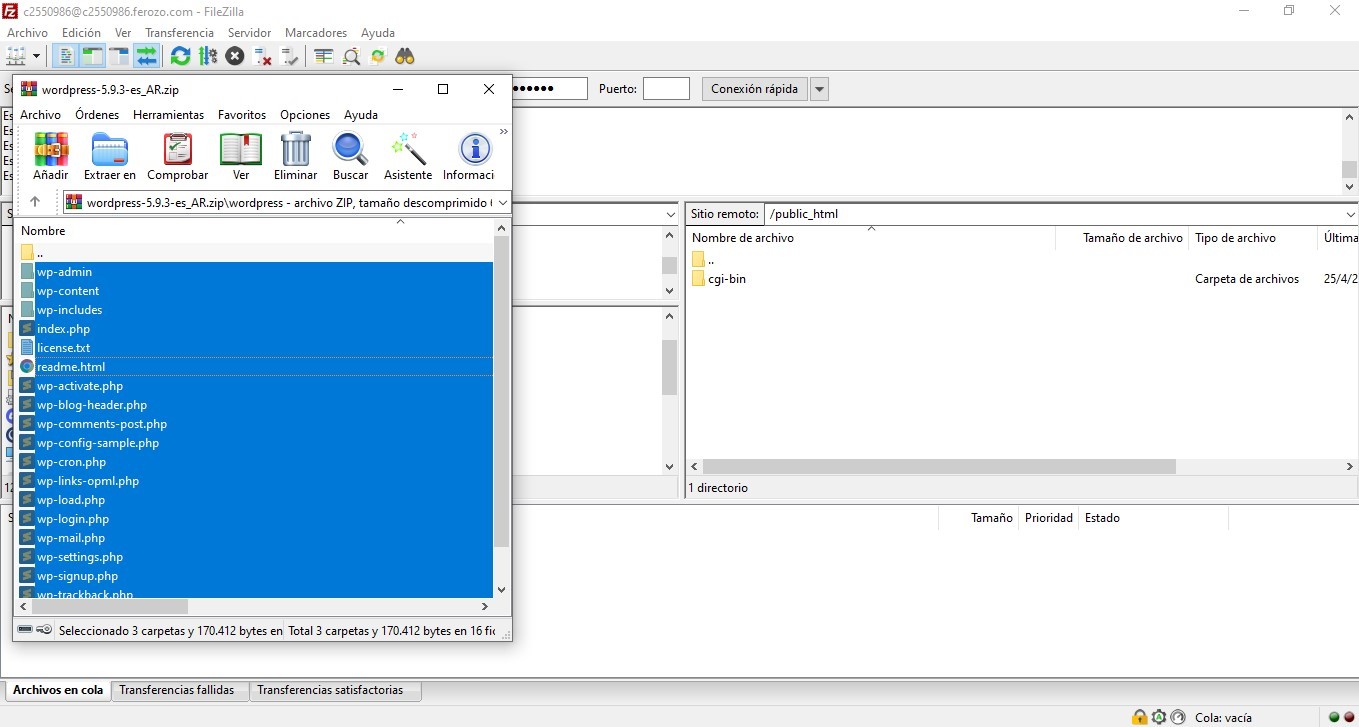Viewport: 1359px width, 727px height.
Task: Click the remote panel horizontal scrollbar thumb
Action: 938,467
